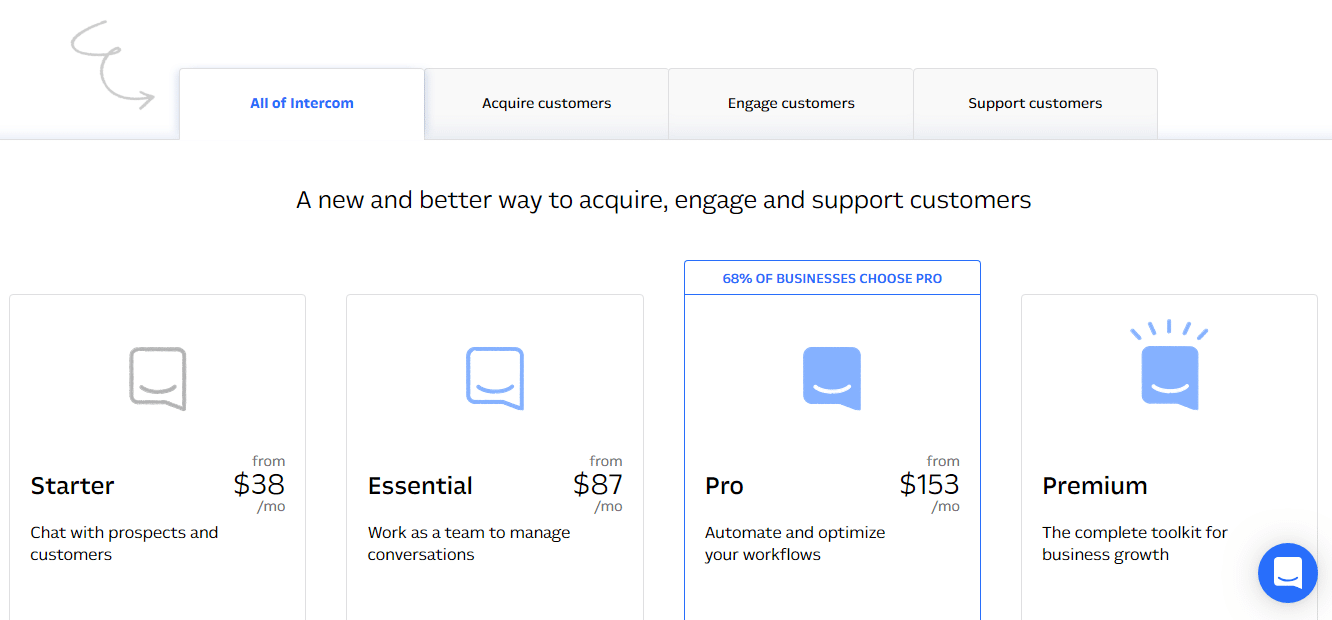Click the $153 per month Pro price
Image resolution: width=1332 pixels, height=620 pixels.
click(929, 485)
